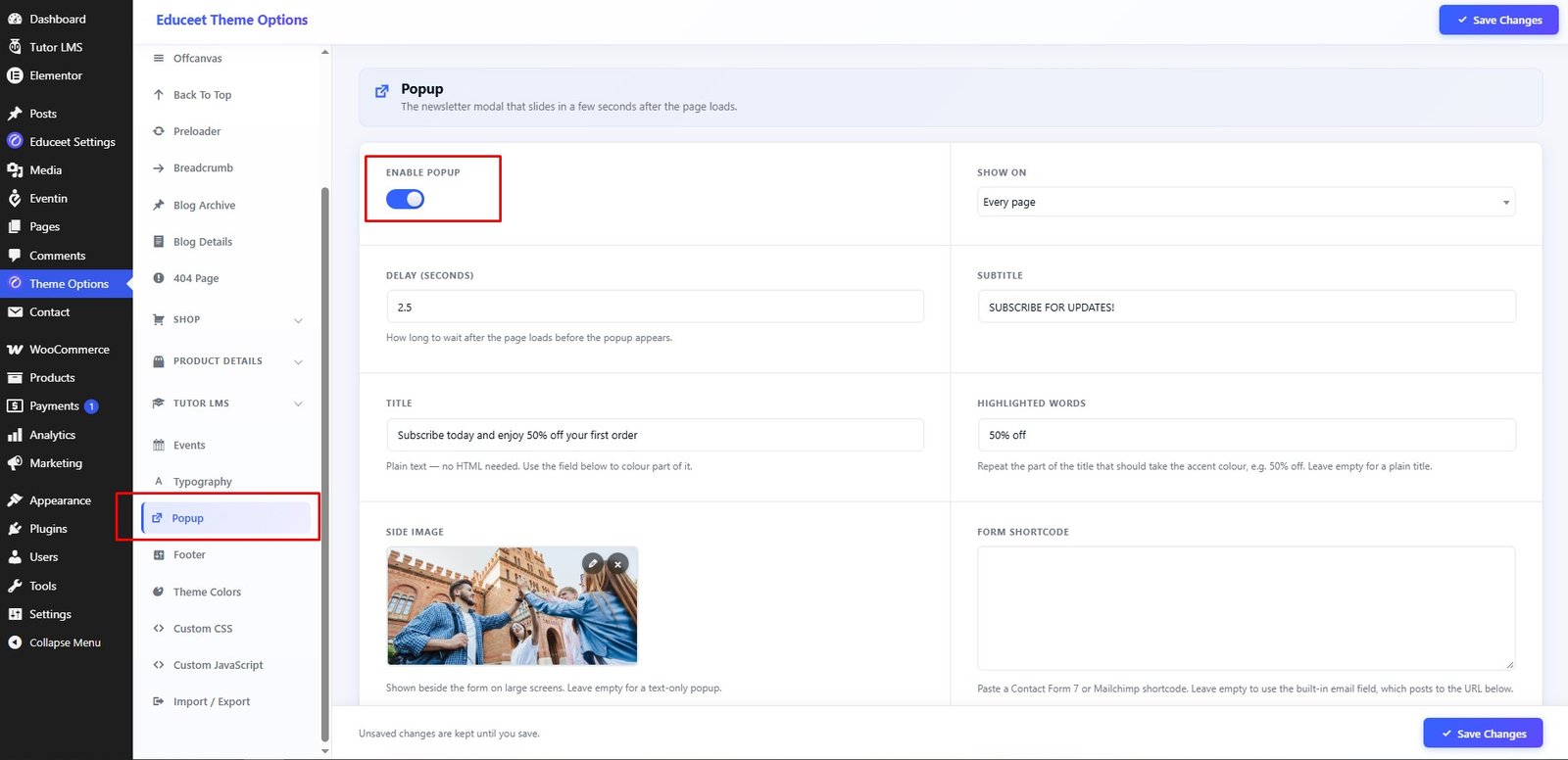Click the bottom Save Changes button
1568x760 pixels.
point(1483,734)
